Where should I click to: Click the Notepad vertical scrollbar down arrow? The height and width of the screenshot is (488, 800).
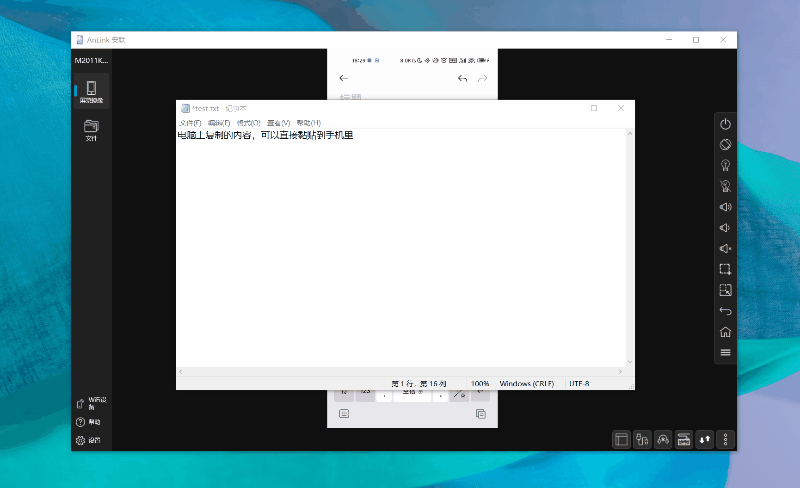630,362
